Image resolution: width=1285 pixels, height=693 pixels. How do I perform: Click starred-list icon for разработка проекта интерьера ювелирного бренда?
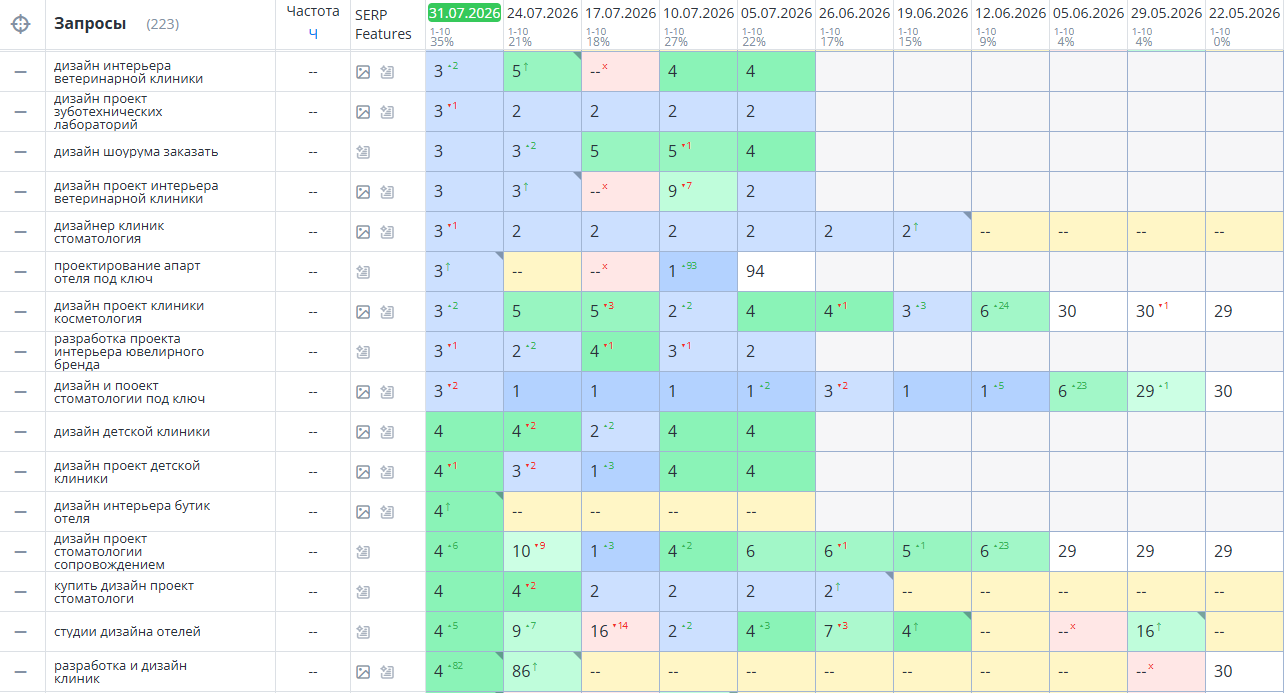363,352
